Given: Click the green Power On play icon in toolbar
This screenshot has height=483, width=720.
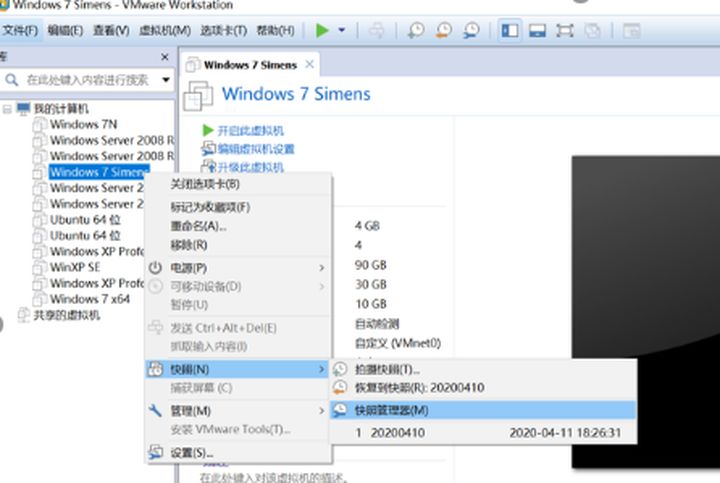Looking at the screenshot, I should click(x=322, y=30).
